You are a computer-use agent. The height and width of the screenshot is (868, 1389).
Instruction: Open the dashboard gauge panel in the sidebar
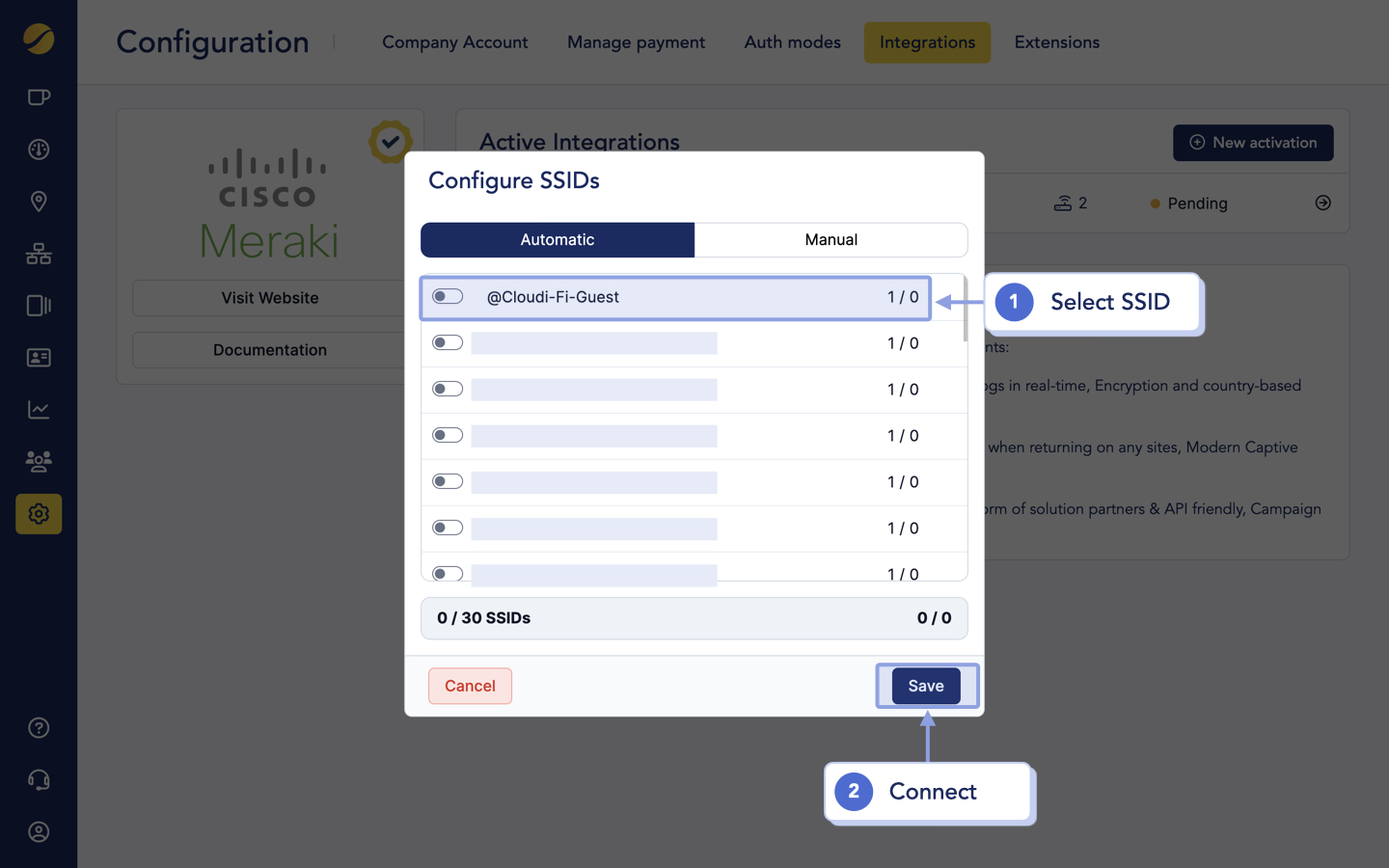39,149
